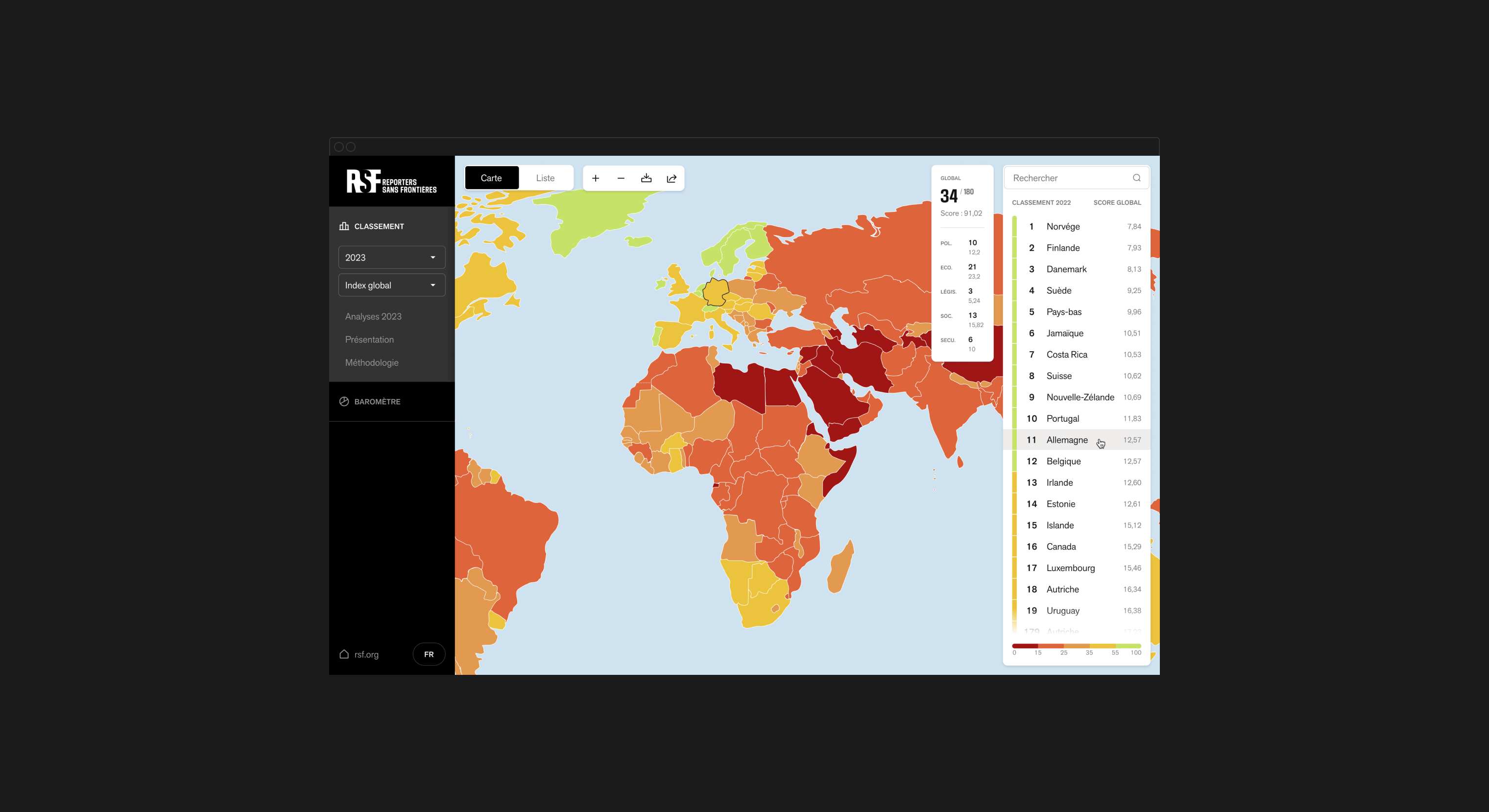1489x812 pixels.
Task: Switch to the Carte view tab
Action: 491,178
